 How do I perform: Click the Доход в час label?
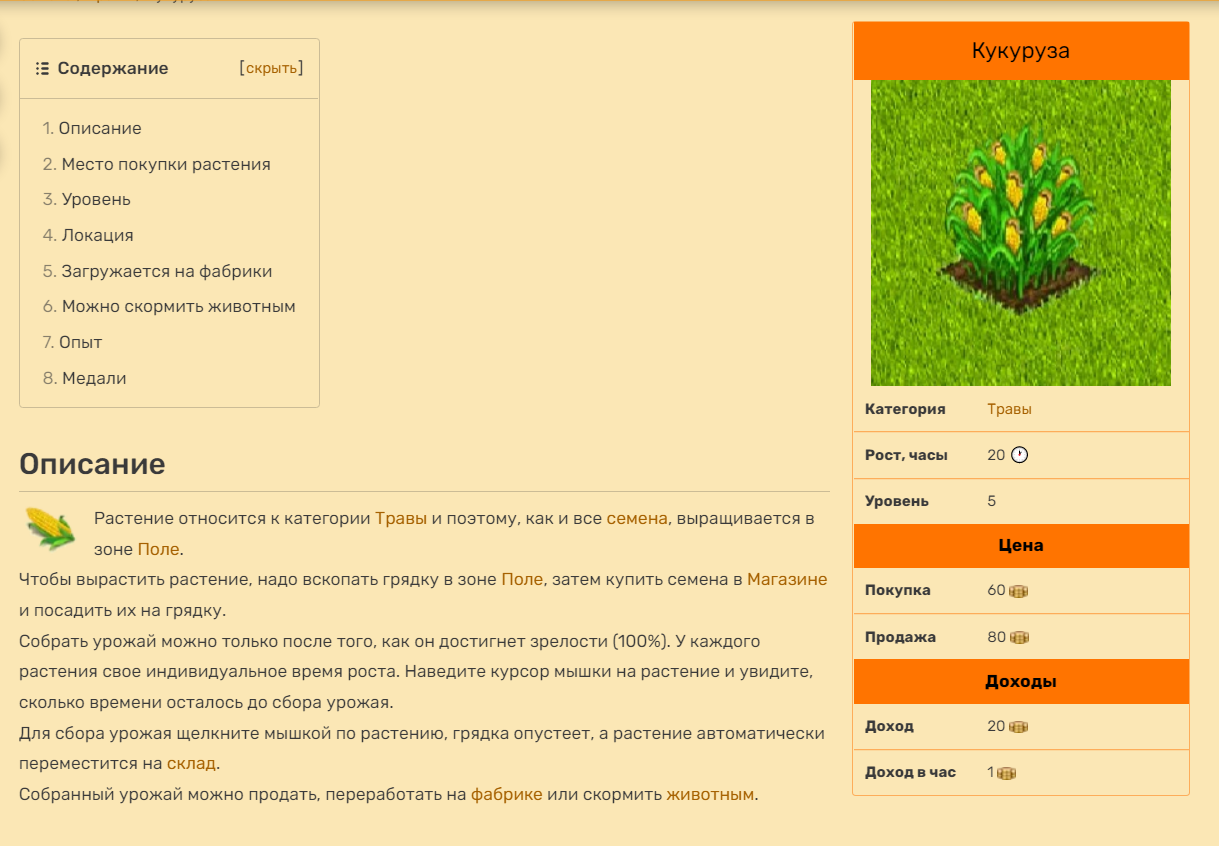click(910, 772)
